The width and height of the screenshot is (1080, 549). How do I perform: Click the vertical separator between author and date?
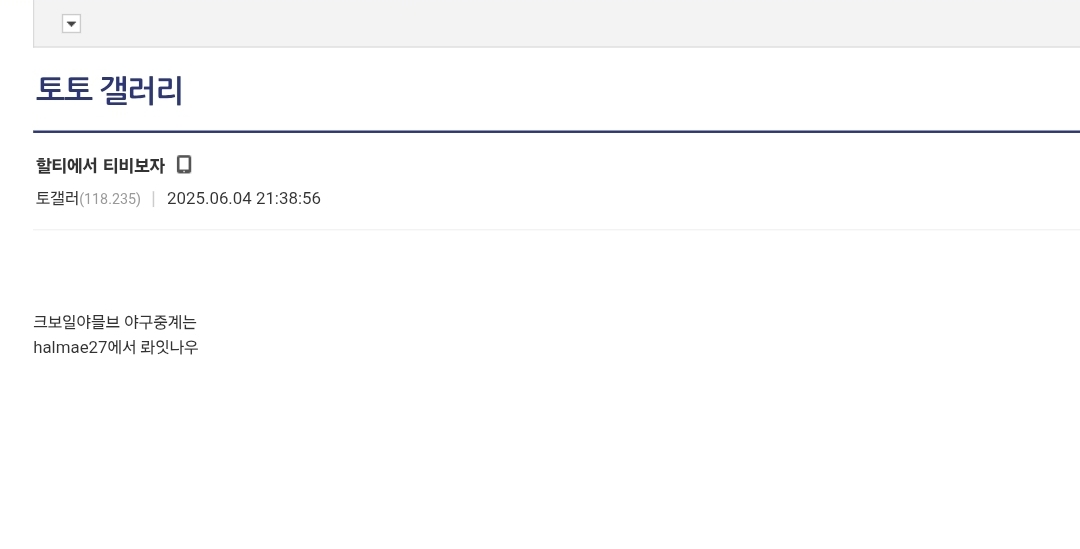pos(153,198)
